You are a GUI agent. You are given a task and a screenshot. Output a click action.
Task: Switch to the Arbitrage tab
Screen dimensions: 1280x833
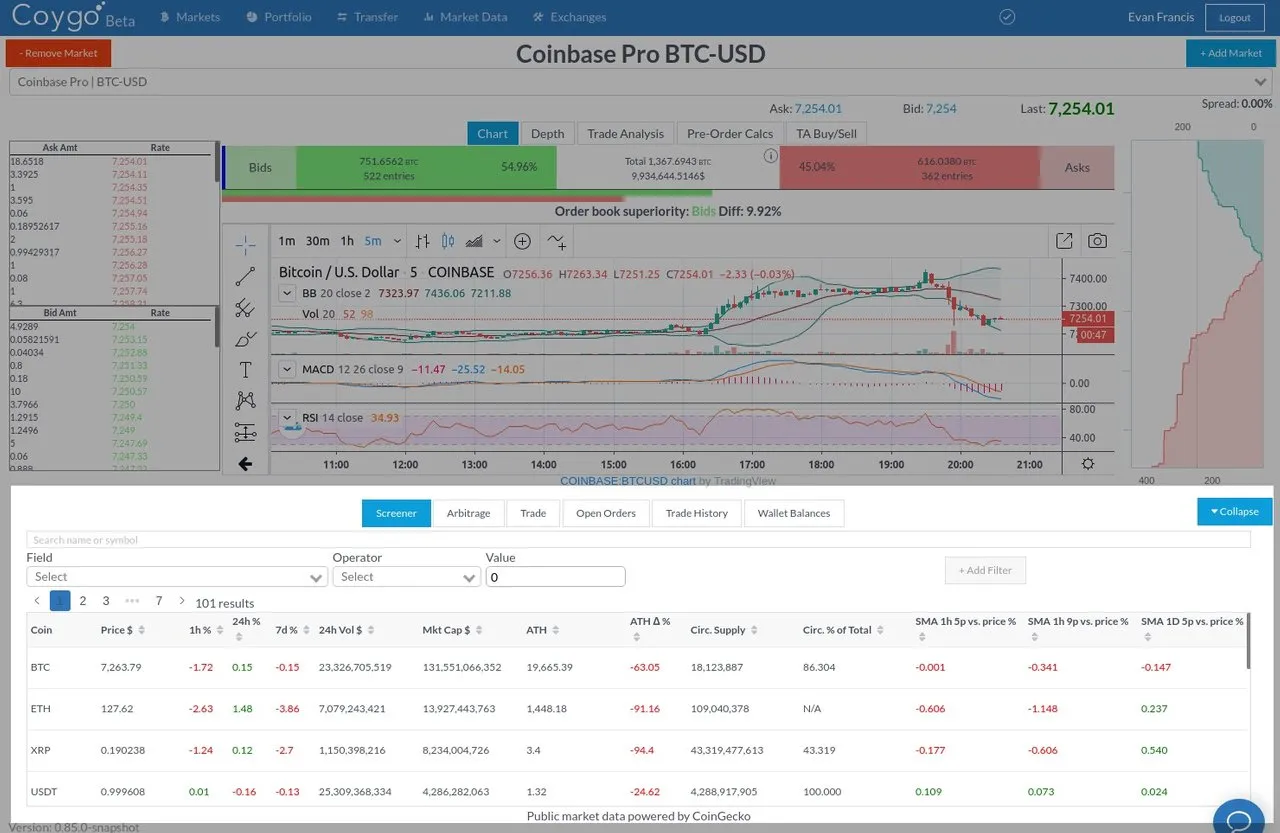(x=468, y=513)
